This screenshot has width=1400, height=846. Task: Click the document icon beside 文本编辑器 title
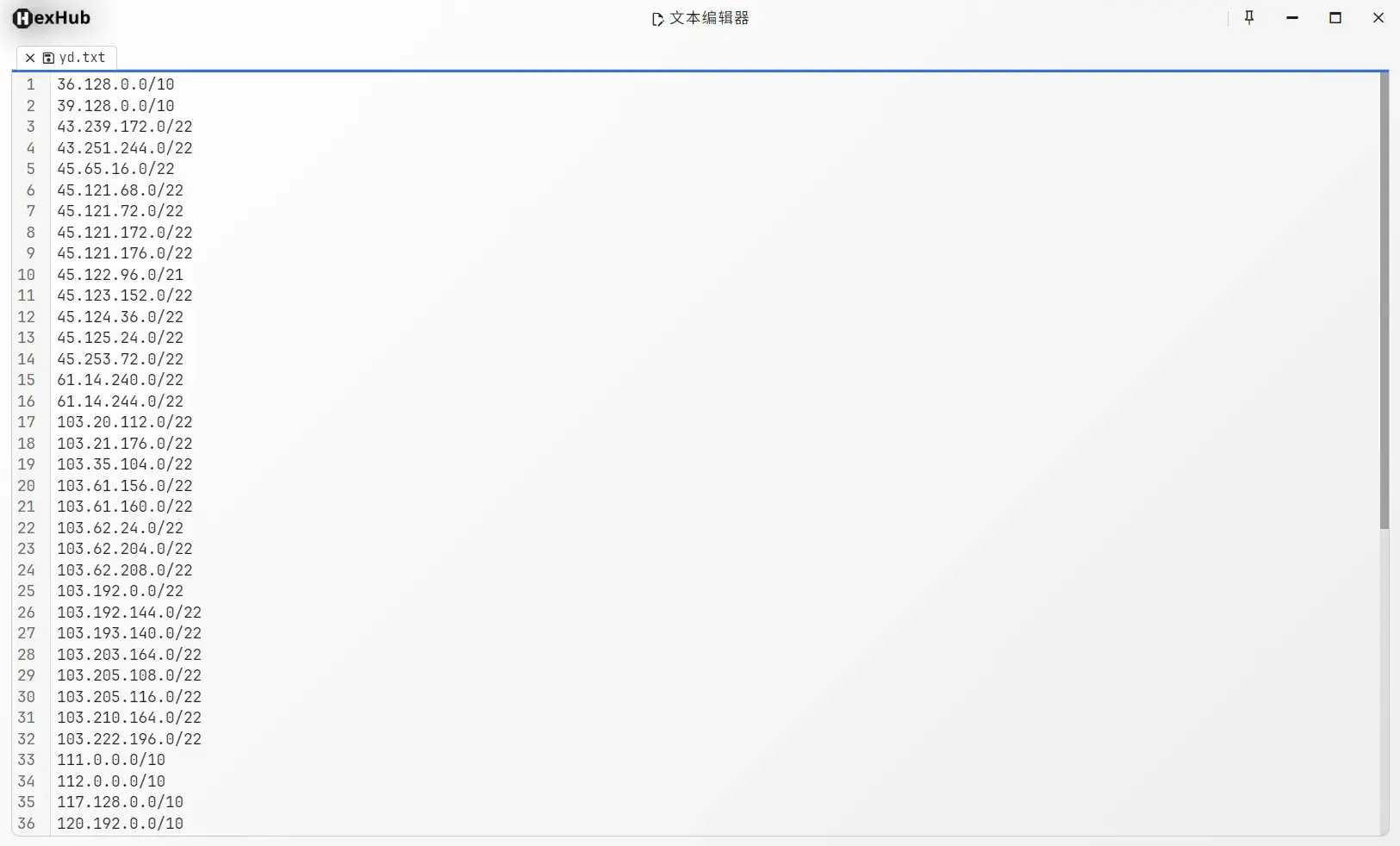coord(657,19)
